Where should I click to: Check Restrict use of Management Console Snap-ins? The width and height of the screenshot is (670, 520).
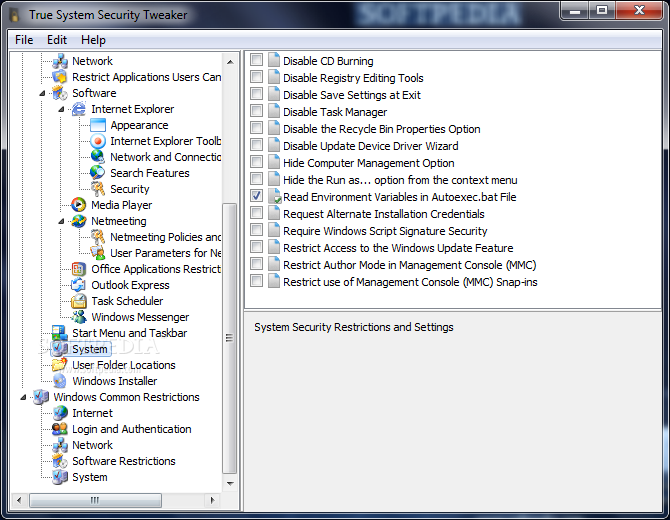pyautogui.click(x=256, y=281)
